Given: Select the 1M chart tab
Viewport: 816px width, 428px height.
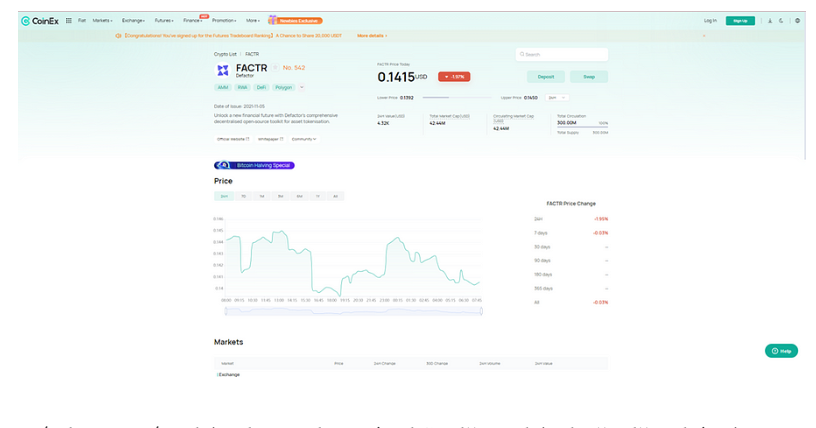Looking at the screenshot, I should pos(262,196).
